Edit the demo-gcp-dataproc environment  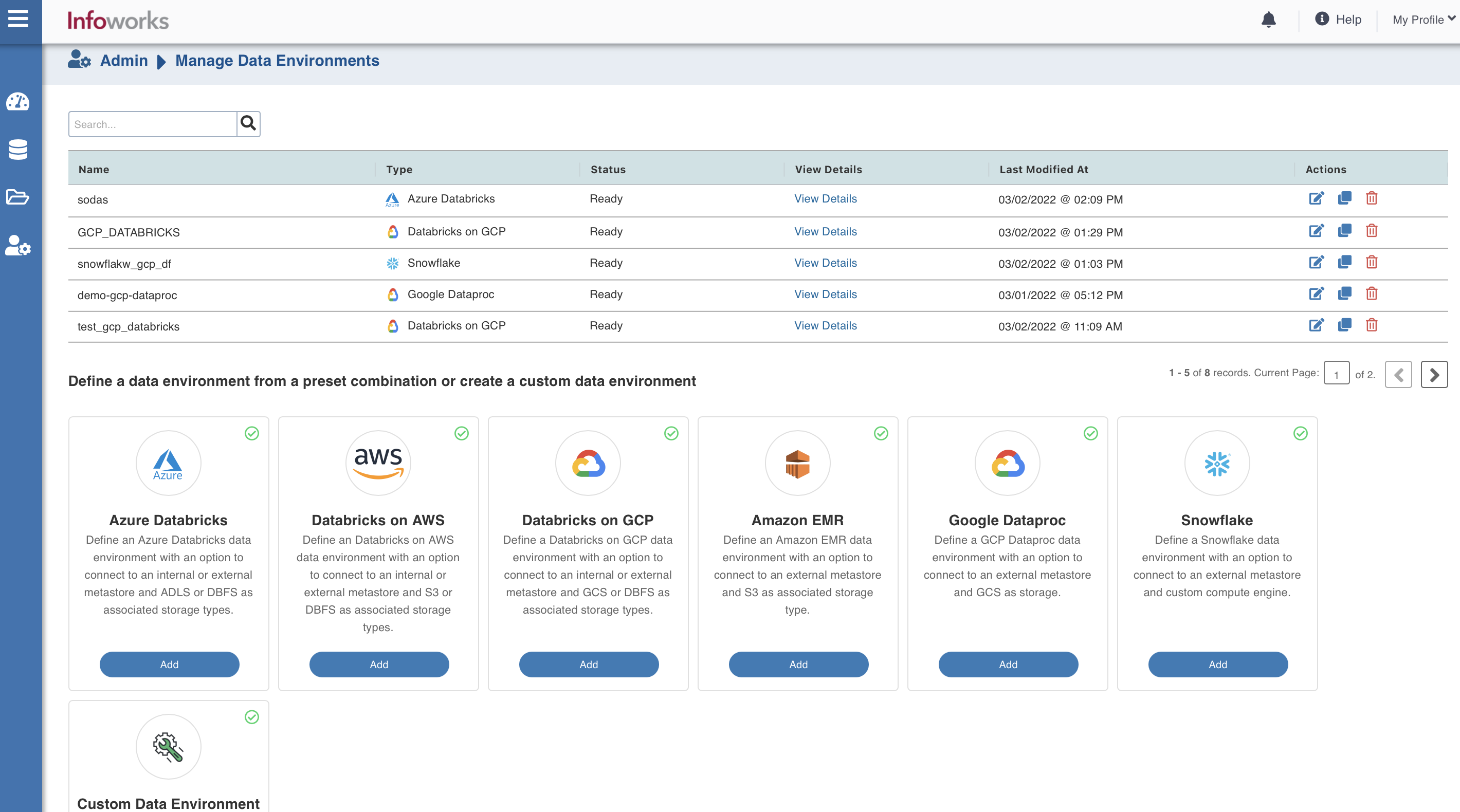point(1316,293)
